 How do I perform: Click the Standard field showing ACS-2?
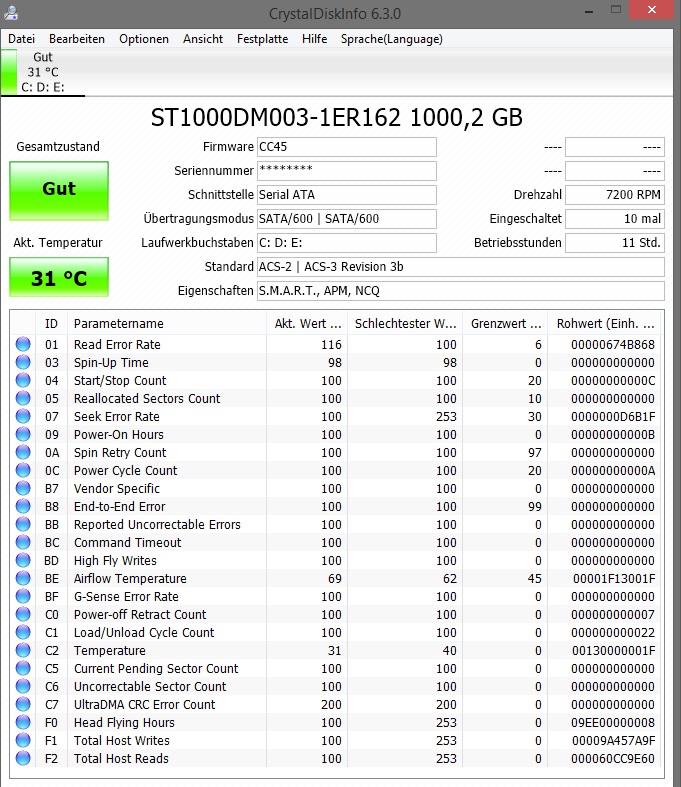click(461, 267)
